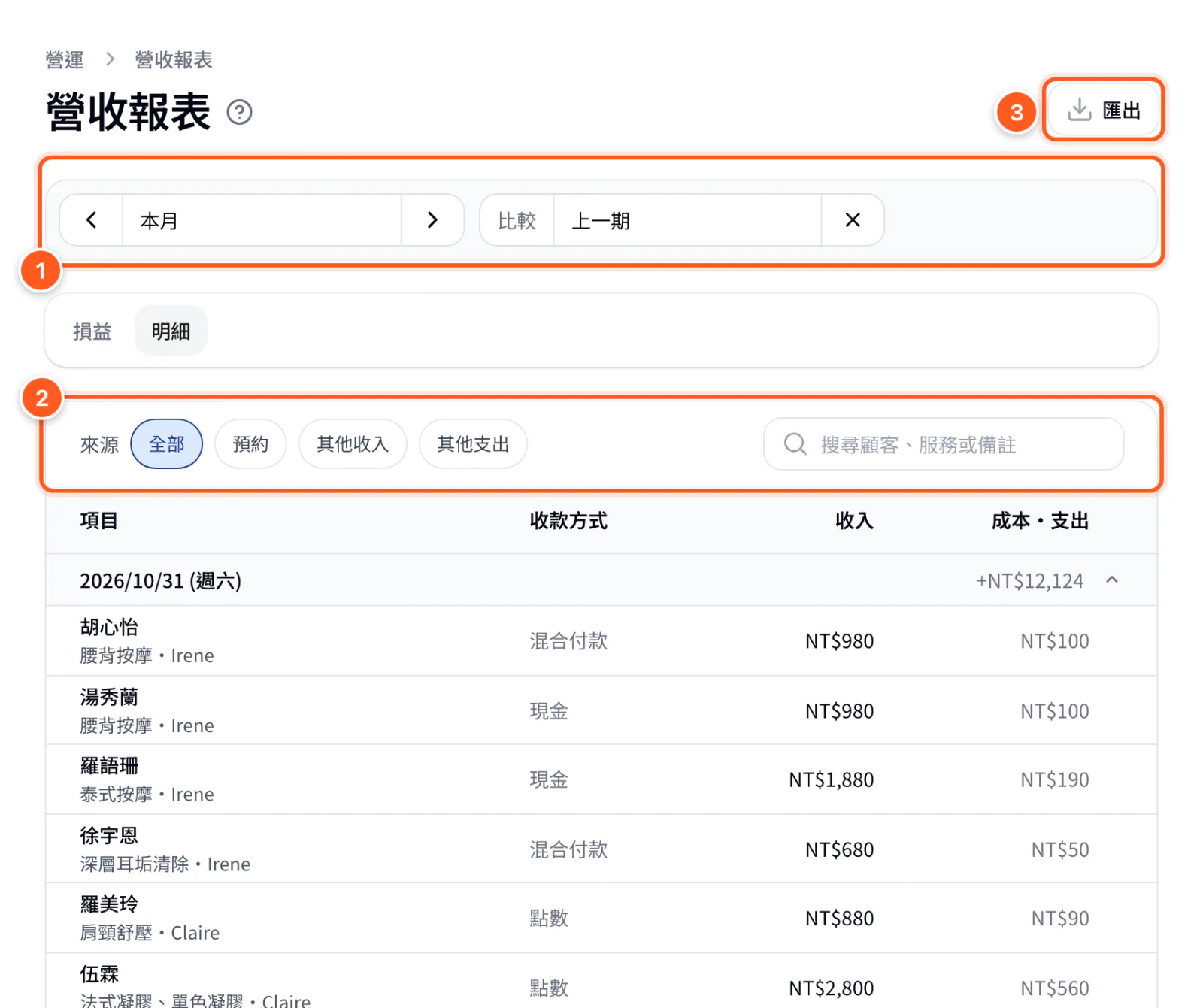
Task: Click the 項目 column header
Action: (98, 520)
